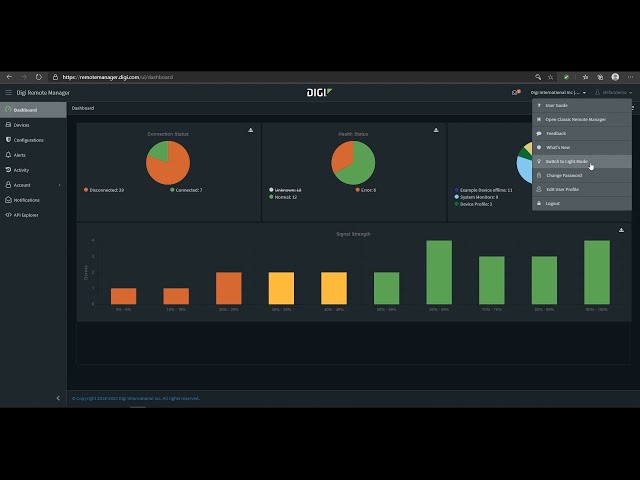The image size is (640, 480).
Task: Open Configurations in the sidebar
Action: pyautogui.click(x=33, y=140)
